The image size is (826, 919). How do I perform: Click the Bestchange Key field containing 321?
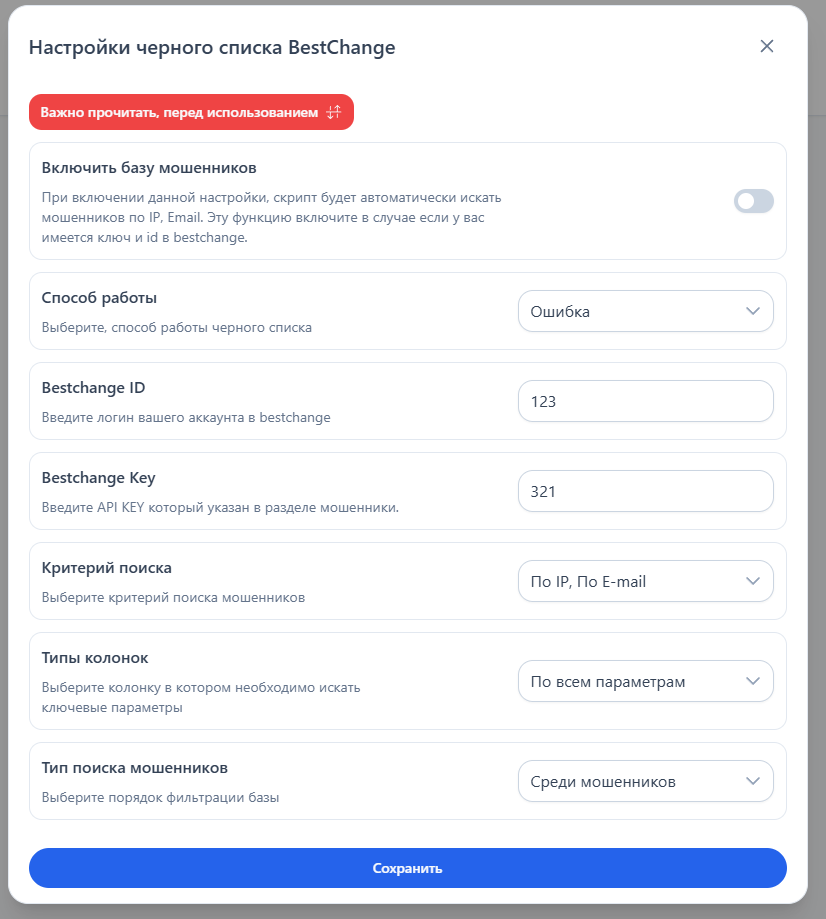click(x=645, y=491)
